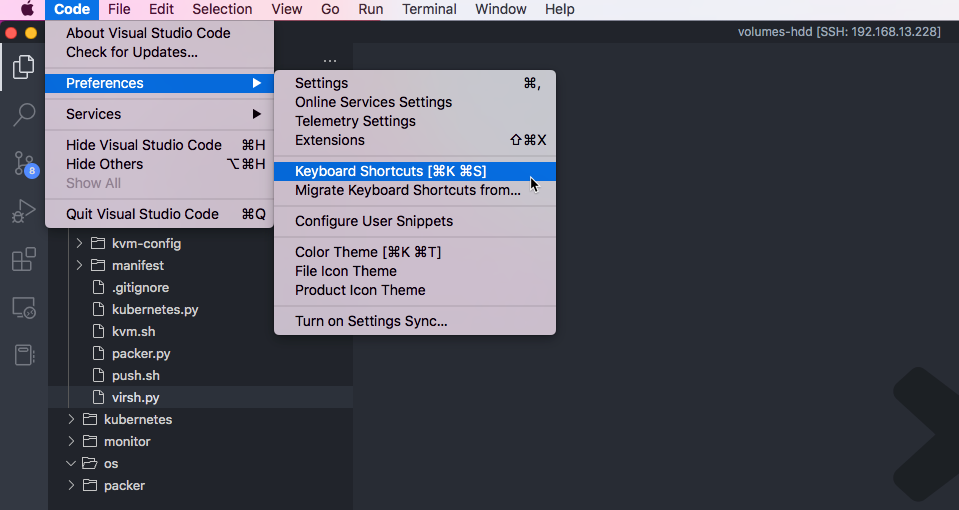Click the open os folder icon
The width and height of the screenshot is (959, 510).
90,464
